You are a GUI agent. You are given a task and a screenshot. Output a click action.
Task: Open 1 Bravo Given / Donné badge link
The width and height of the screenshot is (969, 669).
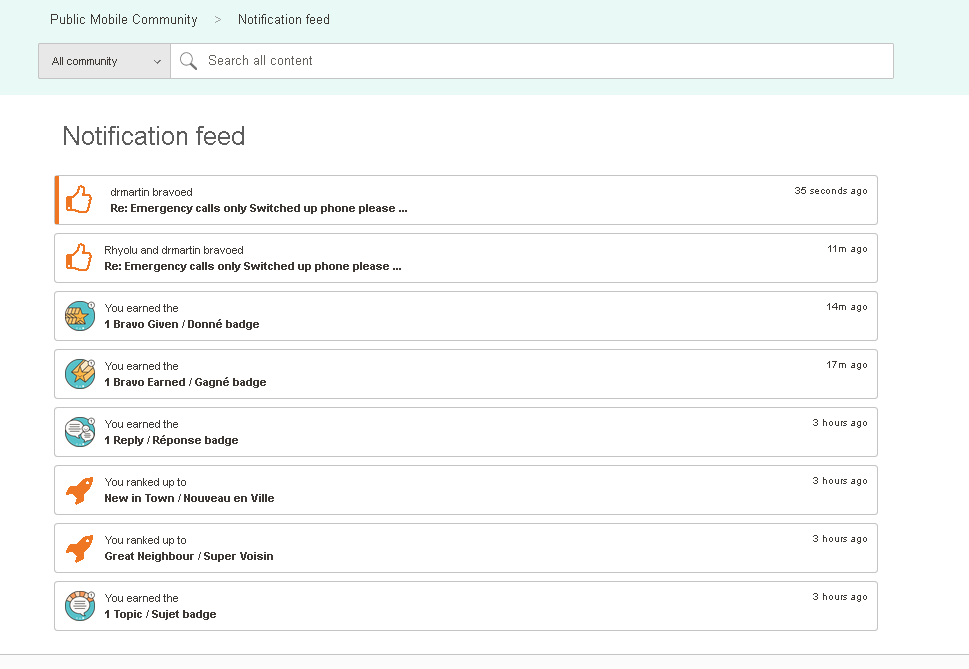pyautogui.click(x=181, y=325)
